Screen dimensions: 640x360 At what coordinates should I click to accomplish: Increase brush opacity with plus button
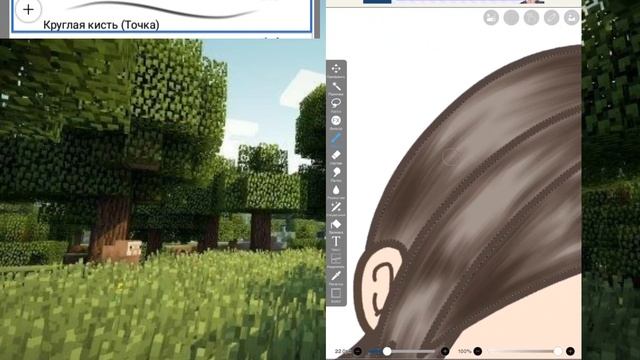pos(570,351)
